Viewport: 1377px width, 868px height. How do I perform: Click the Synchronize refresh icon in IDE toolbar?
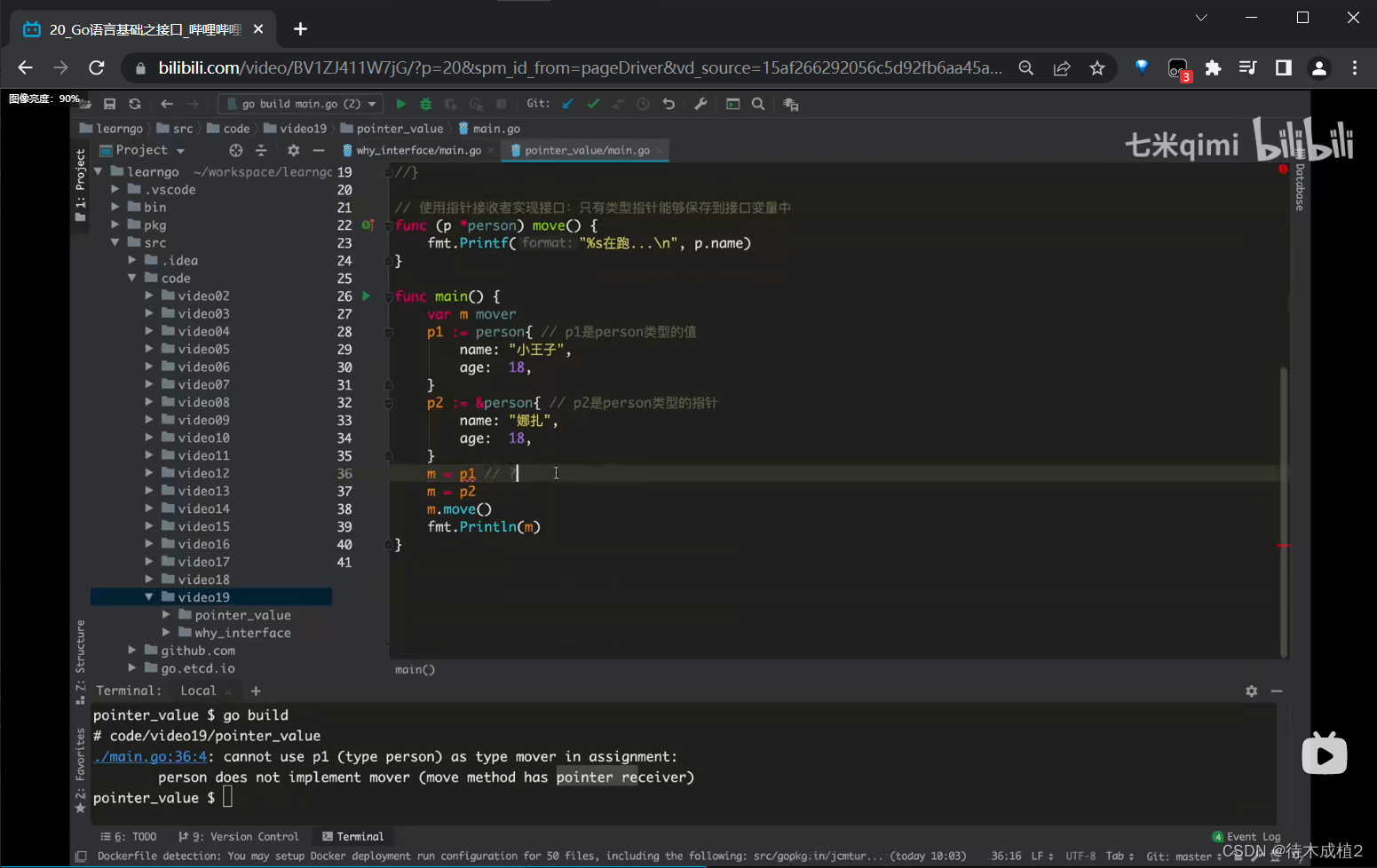point(135,104)
